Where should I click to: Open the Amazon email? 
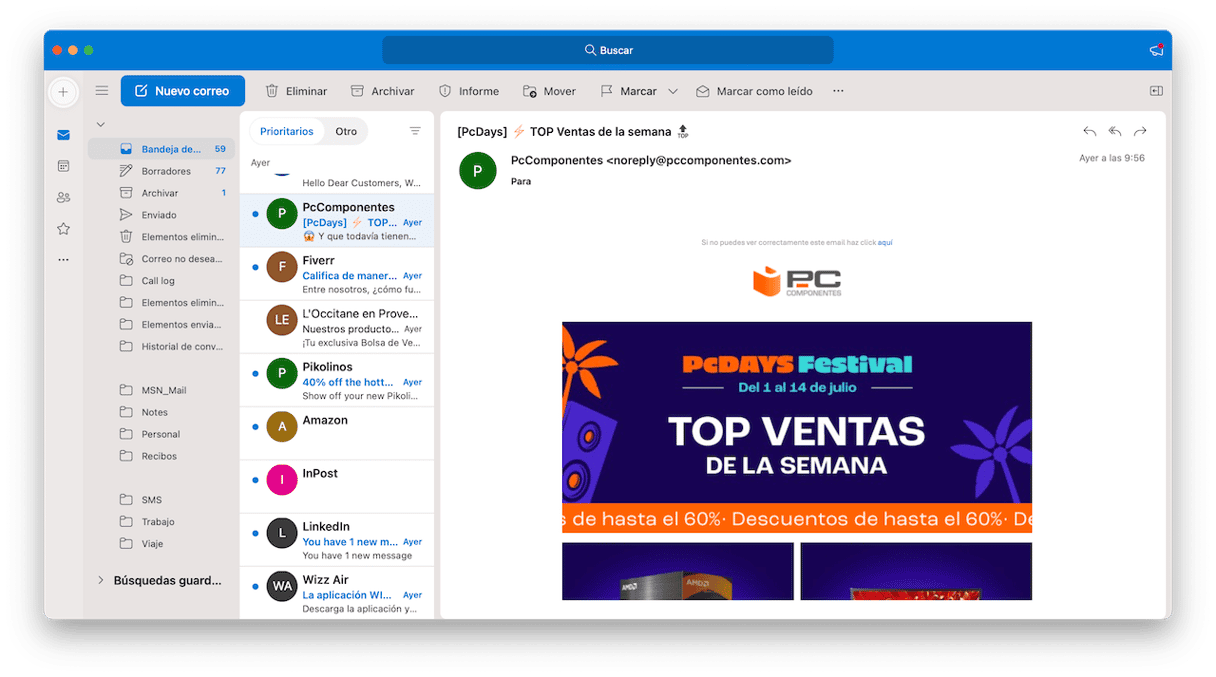coord(337,433)
